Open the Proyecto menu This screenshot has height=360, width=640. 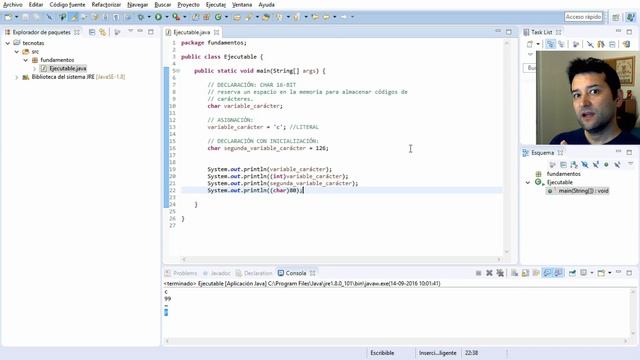[x=189, y=5]
